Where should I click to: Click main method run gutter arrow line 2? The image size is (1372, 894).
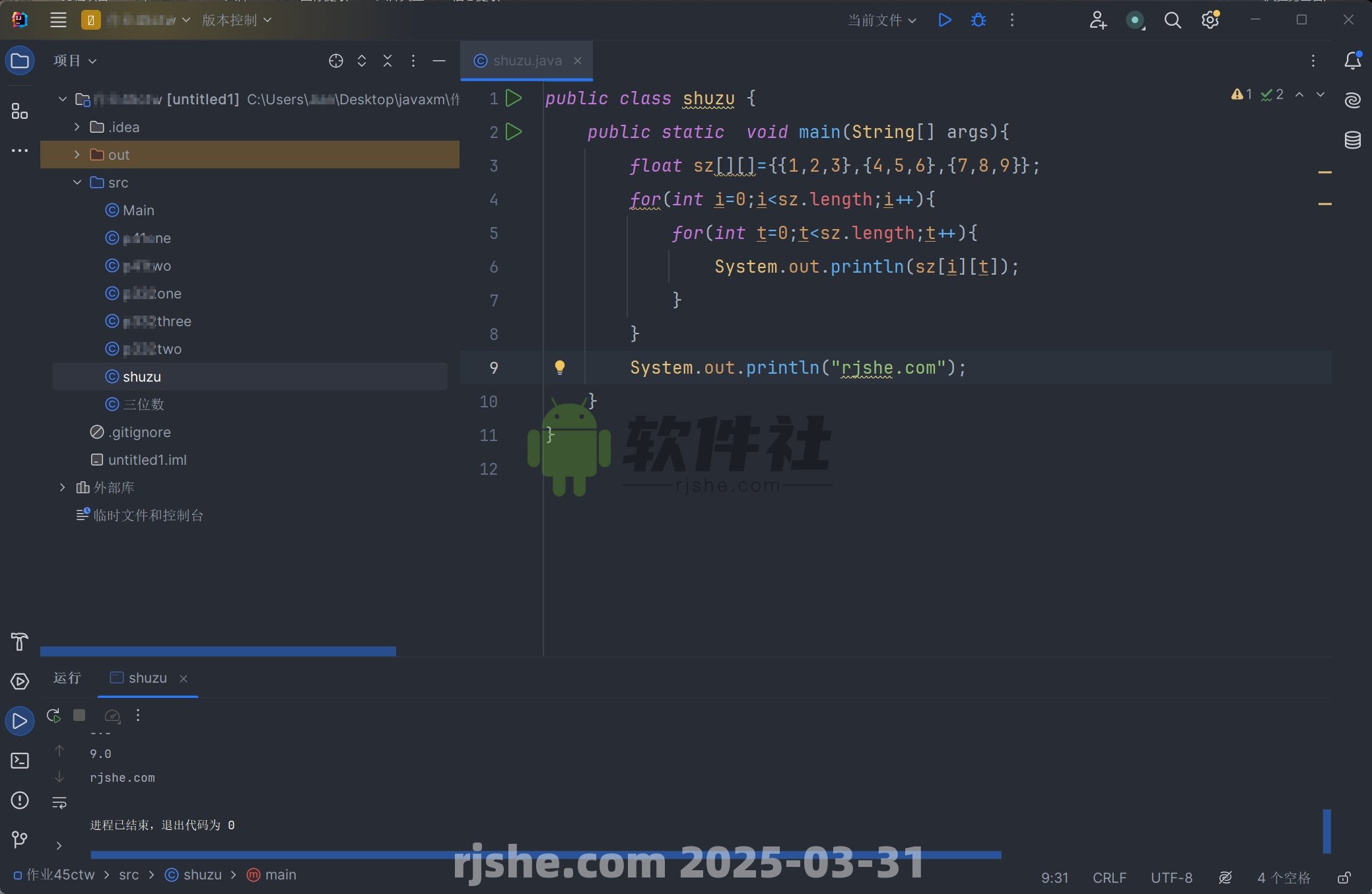(x=514, y=132)
